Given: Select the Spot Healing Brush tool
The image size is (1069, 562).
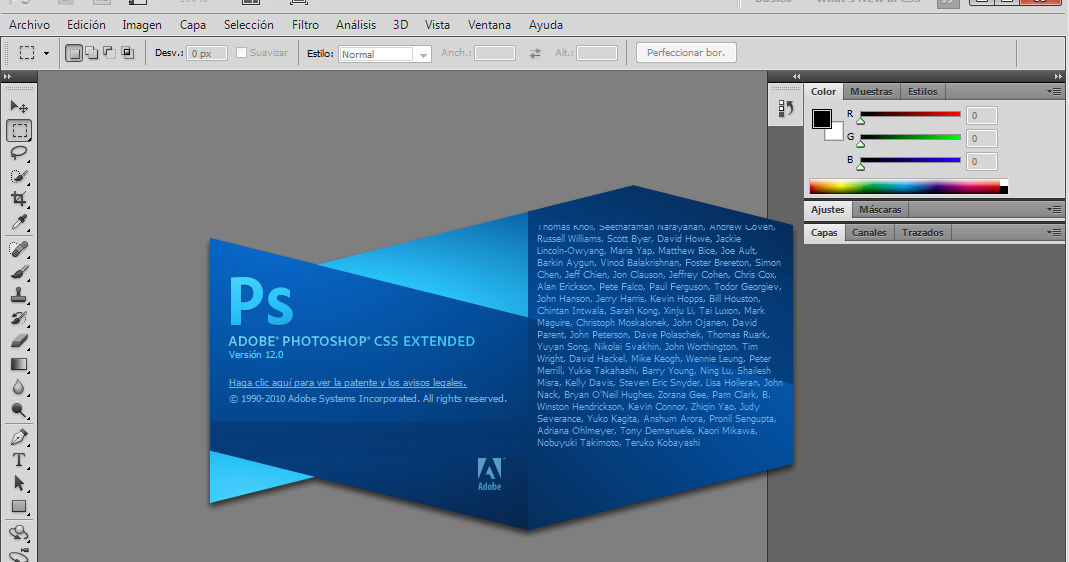Looking at the screenshot, I should (x=19, y=249).
